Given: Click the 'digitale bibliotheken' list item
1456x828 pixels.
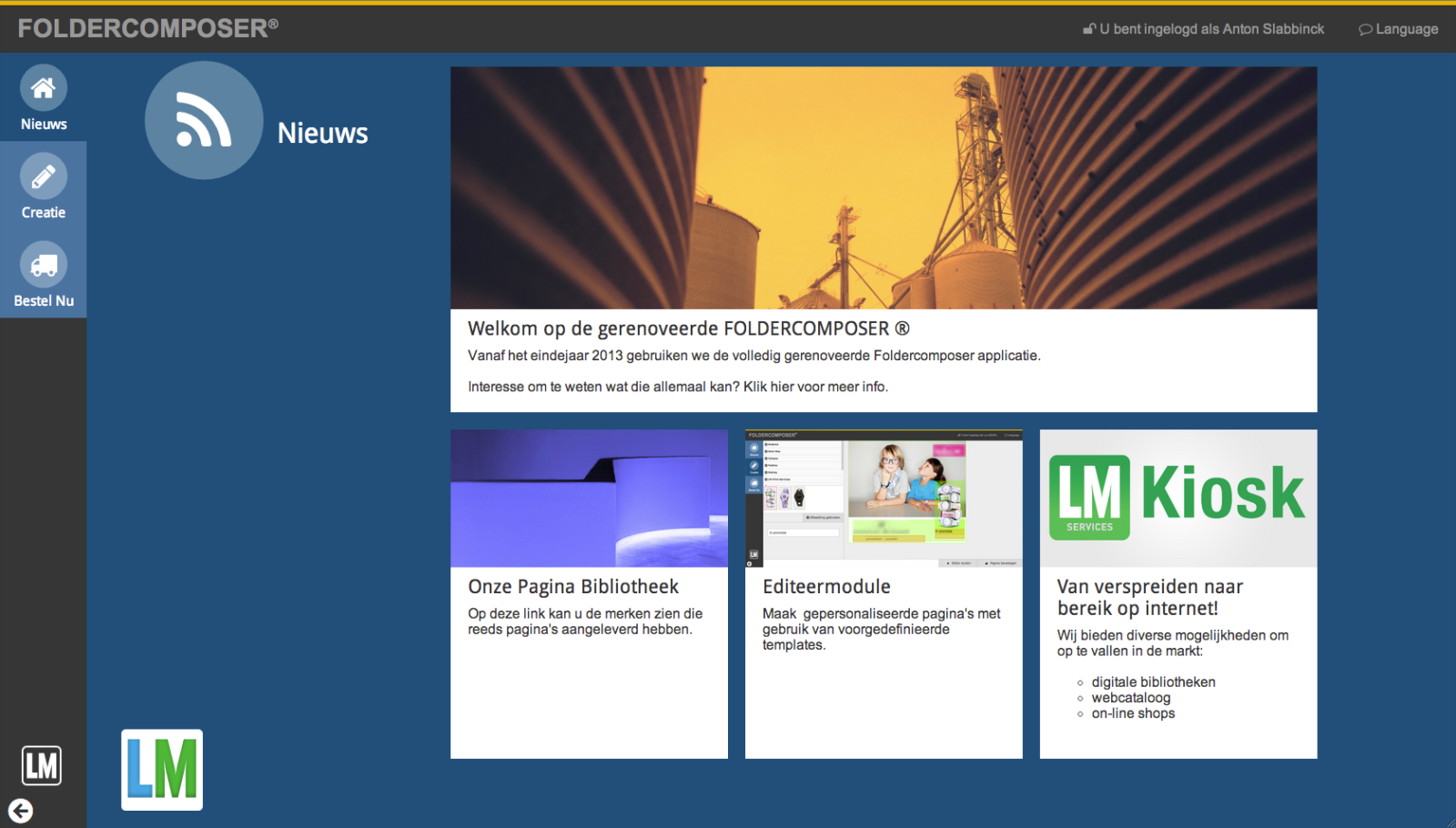Looking at the screenshot, I should [1153, 682].
